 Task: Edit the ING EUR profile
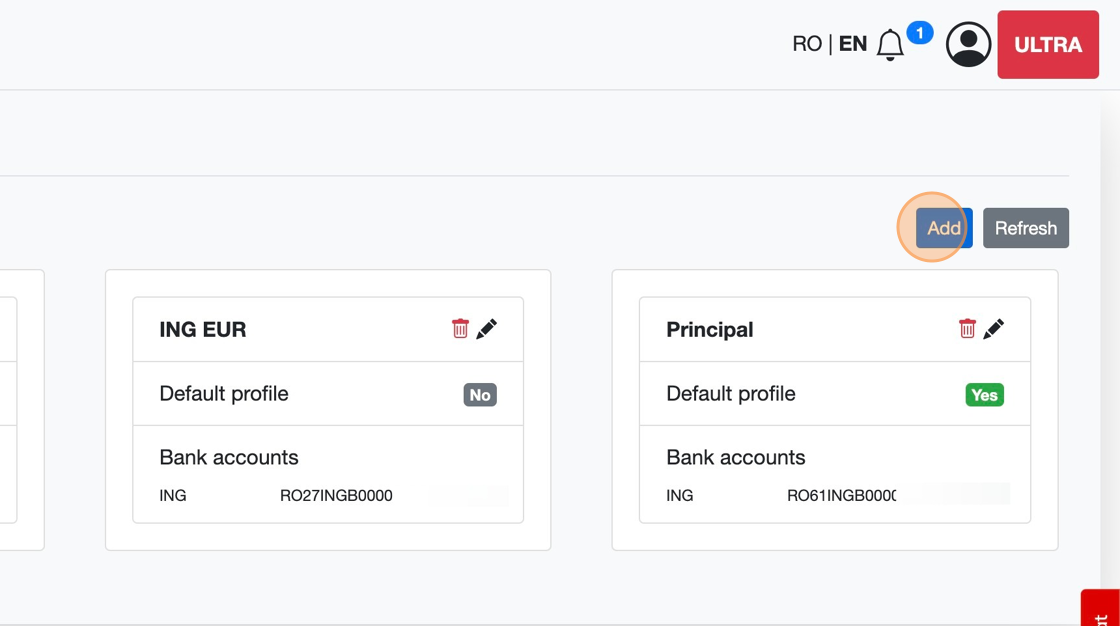[487, 329]
